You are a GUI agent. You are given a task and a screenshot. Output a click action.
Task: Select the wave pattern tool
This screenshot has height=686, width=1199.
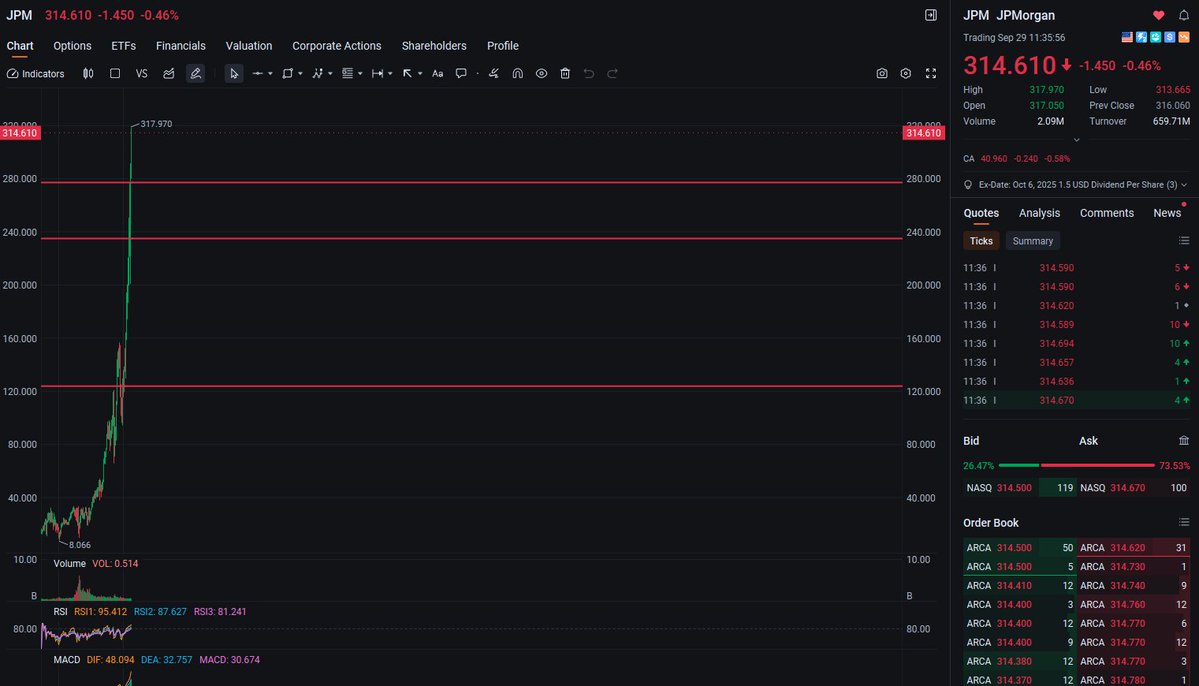[x=317, y=73]
